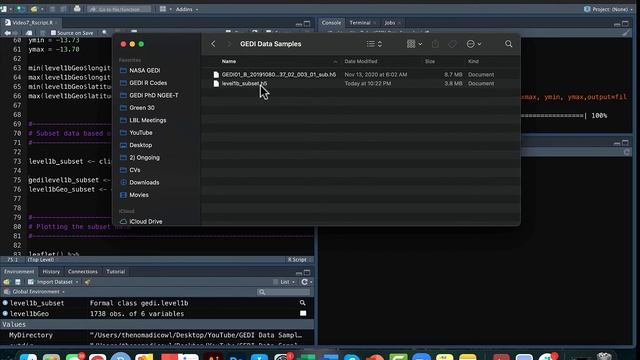Click the editor find magnifier icon
This screenshot has height=360, width=640.
[104, 33]
